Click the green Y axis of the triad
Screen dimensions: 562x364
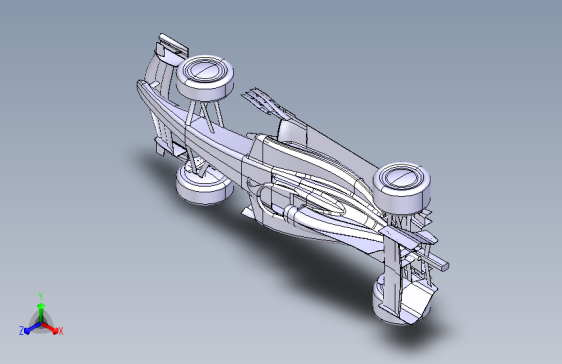pos(41,313)
